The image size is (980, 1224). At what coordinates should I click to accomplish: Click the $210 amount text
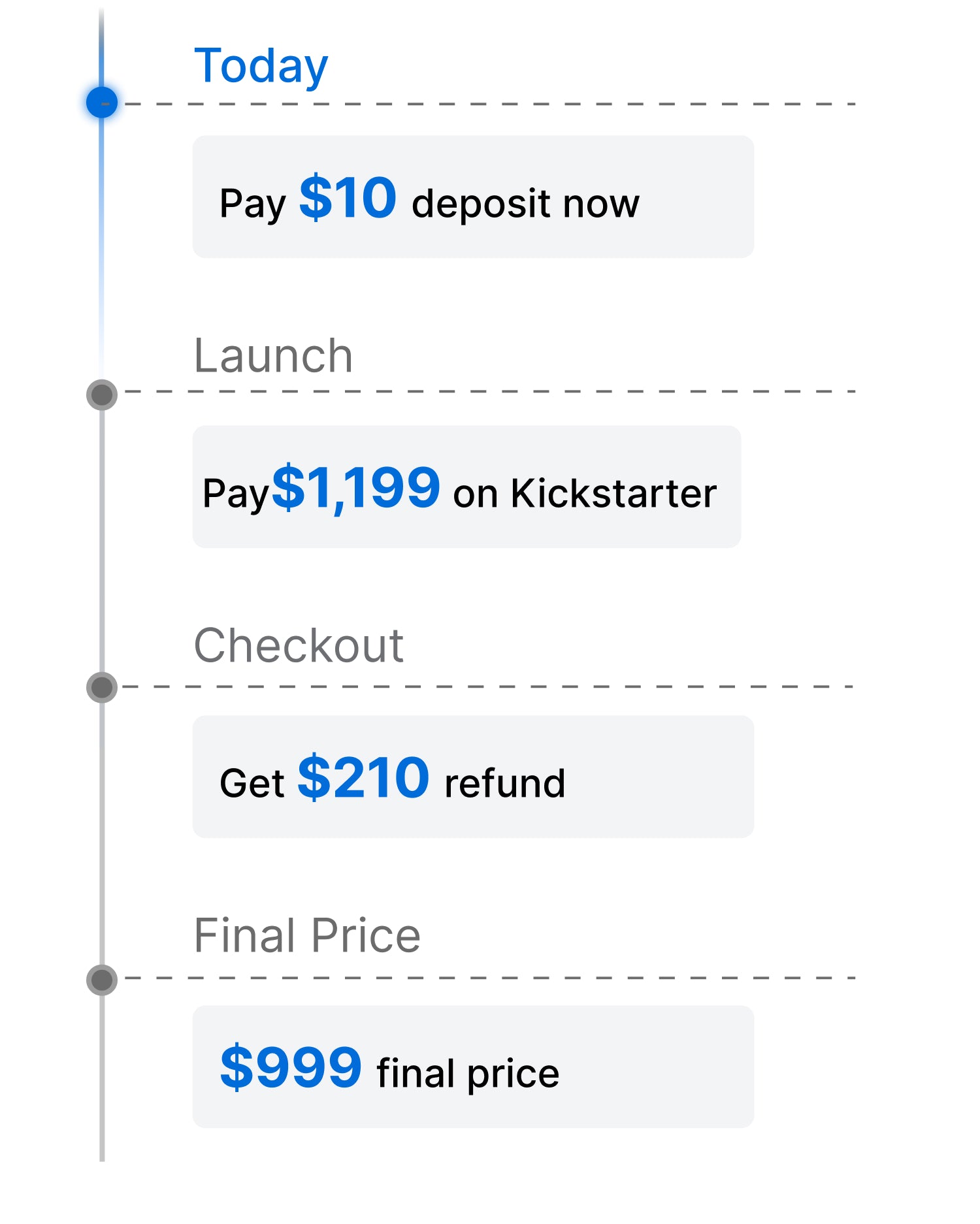coord(363,777)
